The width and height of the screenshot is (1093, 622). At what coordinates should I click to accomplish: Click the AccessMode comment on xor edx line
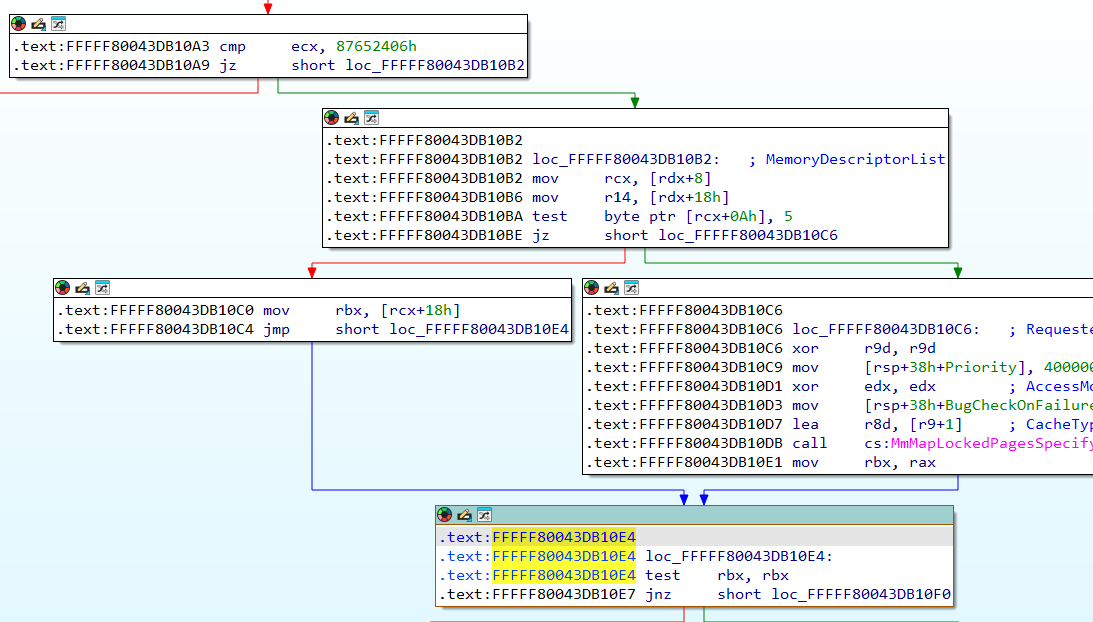(x=1060, y=386)
